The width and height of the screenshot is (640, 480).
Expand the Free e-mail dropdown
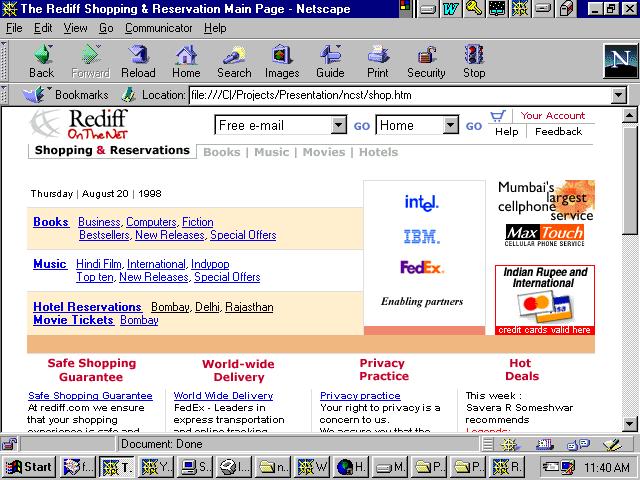click(338, 126)
